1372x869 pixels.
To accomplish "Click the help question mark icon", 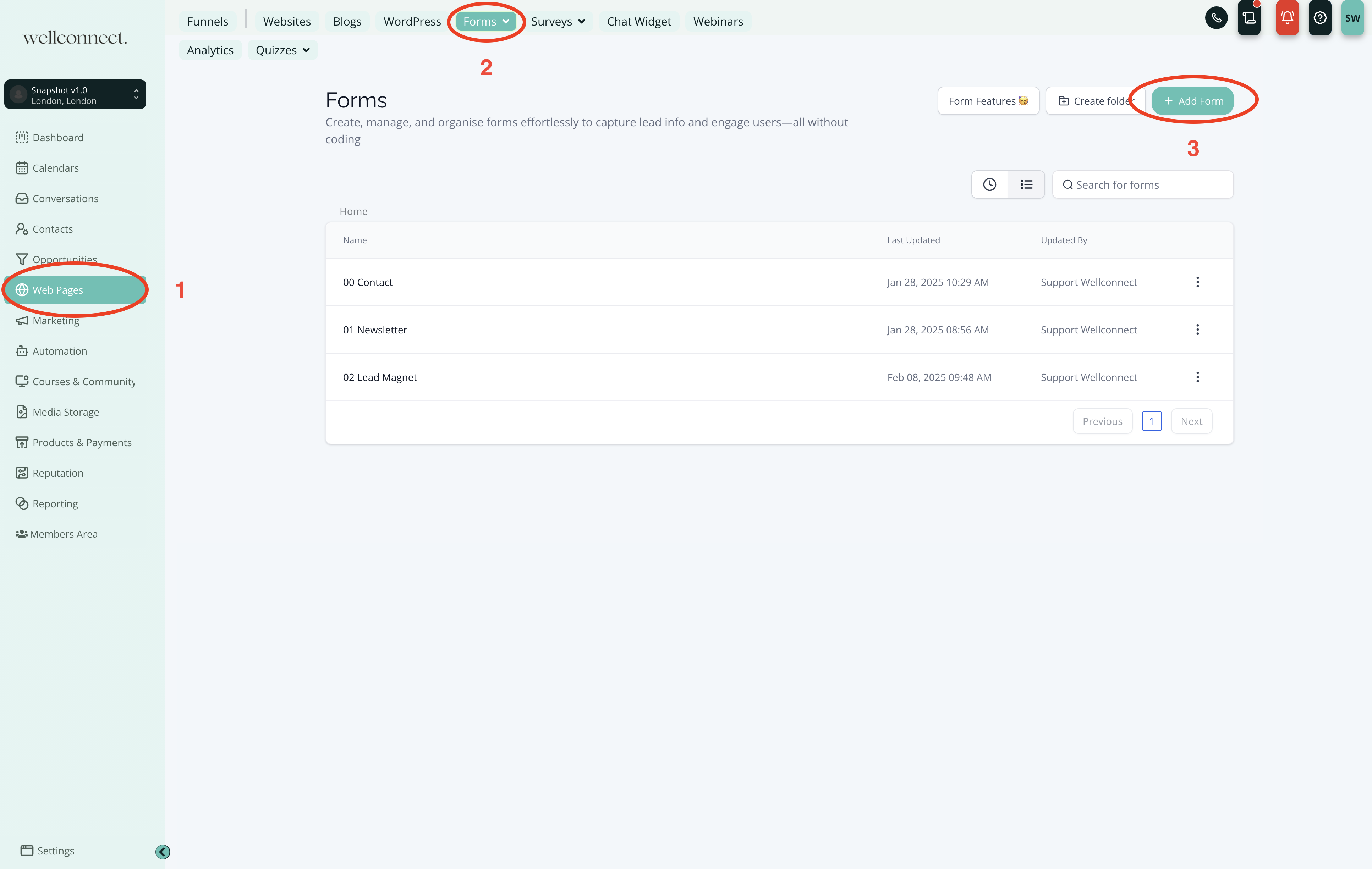I will [1319, 18].
